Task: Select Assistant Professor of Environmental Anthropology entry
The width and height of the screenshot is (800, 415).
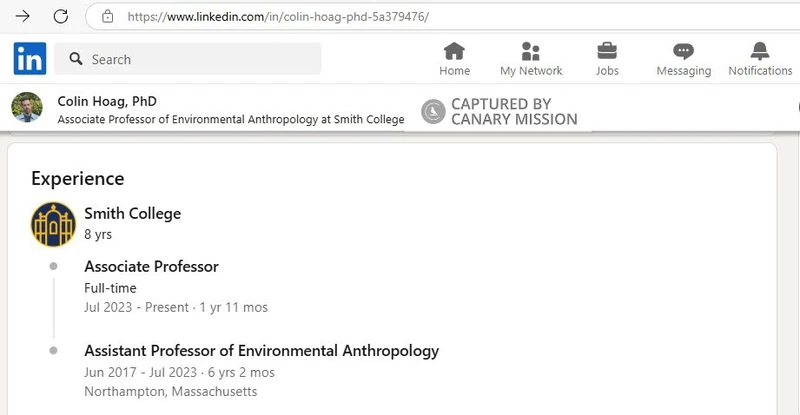Action: coord(261,351)
